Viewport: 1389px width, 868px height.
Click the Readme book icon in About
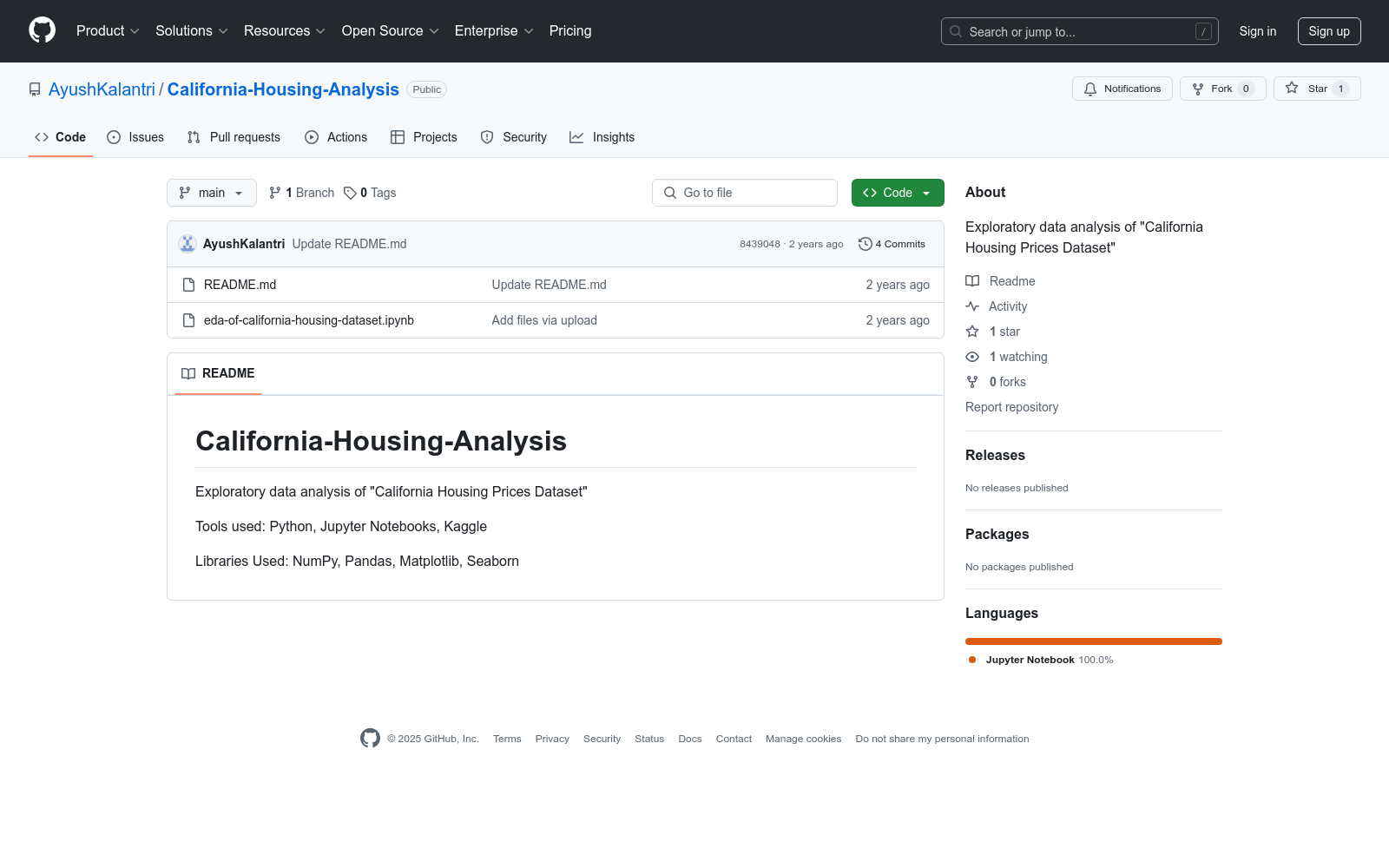coord(972,281)
